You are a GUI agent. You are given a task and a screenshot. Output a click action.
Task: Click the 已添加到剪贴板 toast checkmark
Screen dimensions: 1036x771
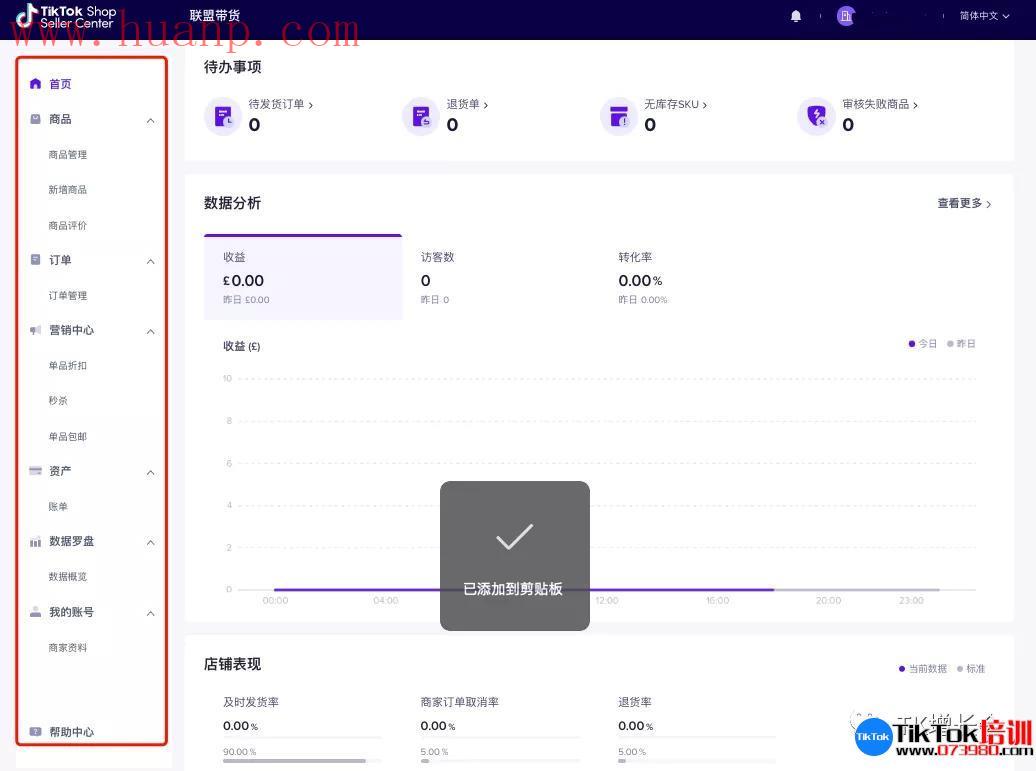point(515,536)
